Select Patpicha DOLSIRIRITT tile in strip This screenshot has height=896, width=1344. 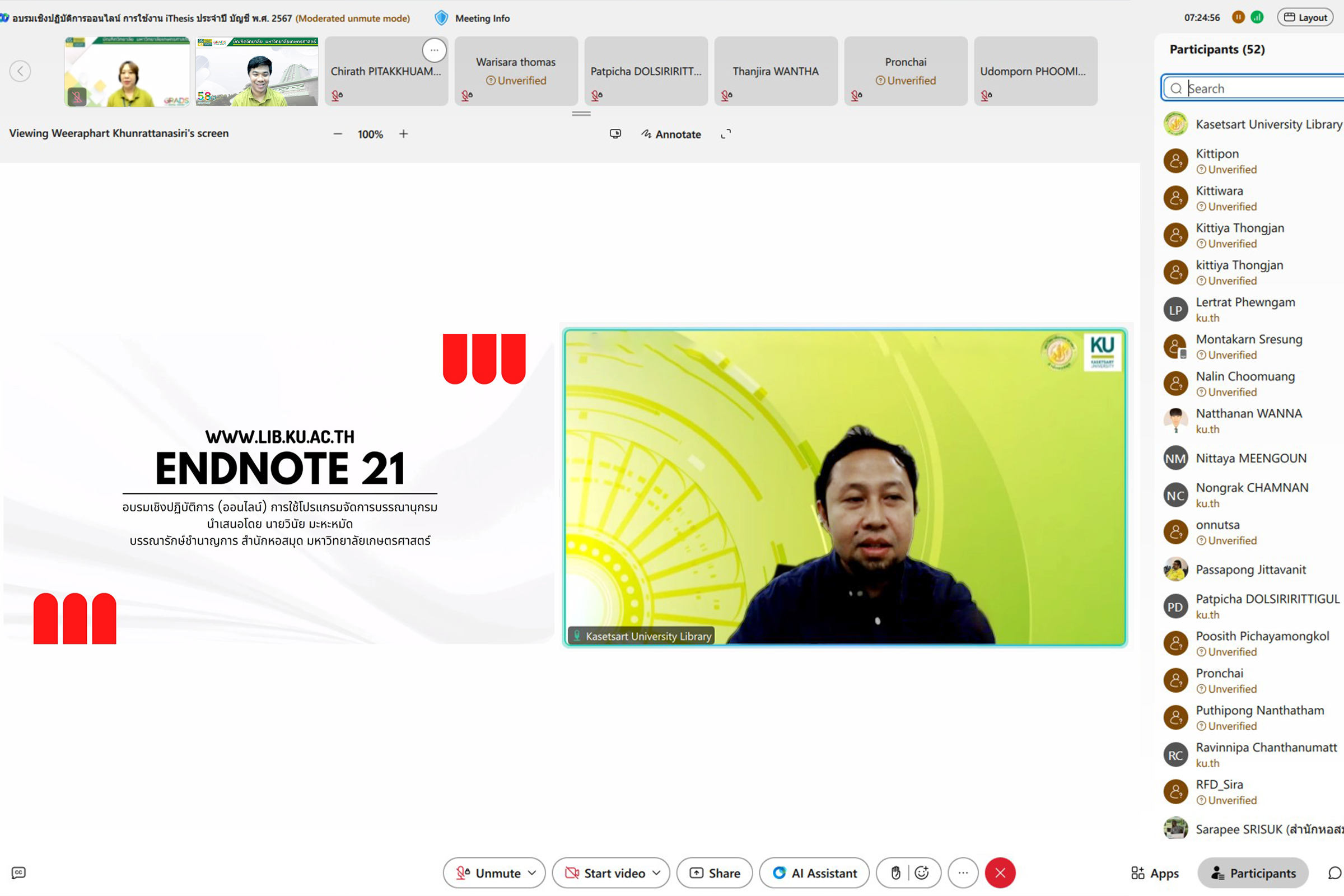click(x=646, y=72)
